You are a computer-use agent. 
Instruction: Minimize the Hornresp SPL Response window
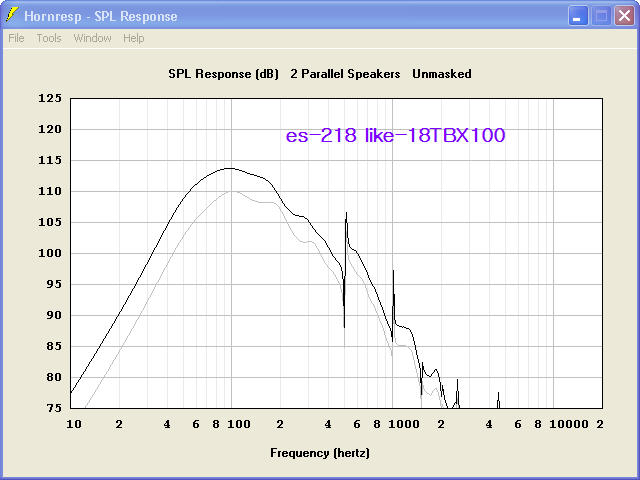click(578, 16)
